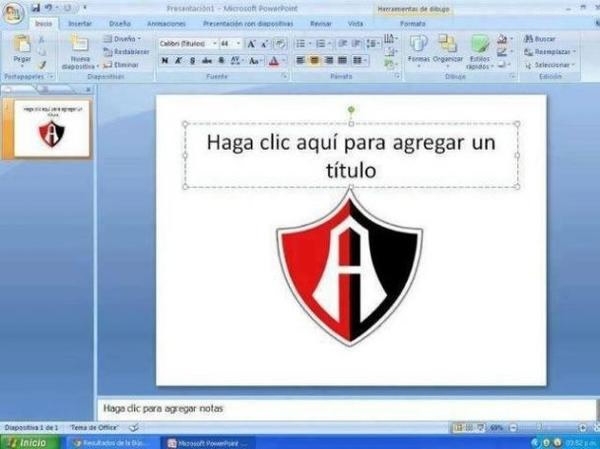Click Restablecer slide button
This screenshot has width=600, height=449.
coord(126,52)
